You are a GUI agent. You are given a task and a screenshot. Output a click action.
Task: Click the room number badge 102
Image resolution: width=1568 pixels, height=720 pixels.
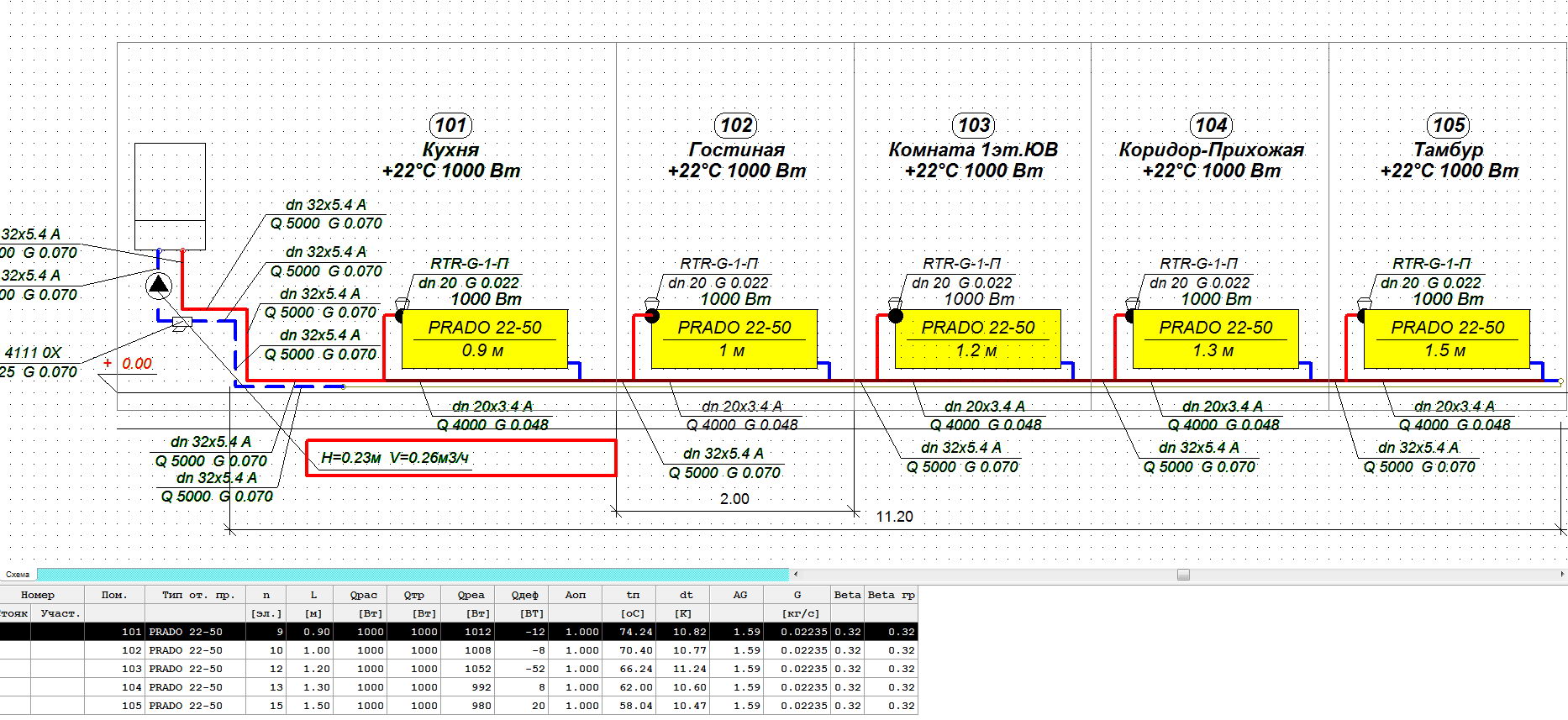[737, 125]
